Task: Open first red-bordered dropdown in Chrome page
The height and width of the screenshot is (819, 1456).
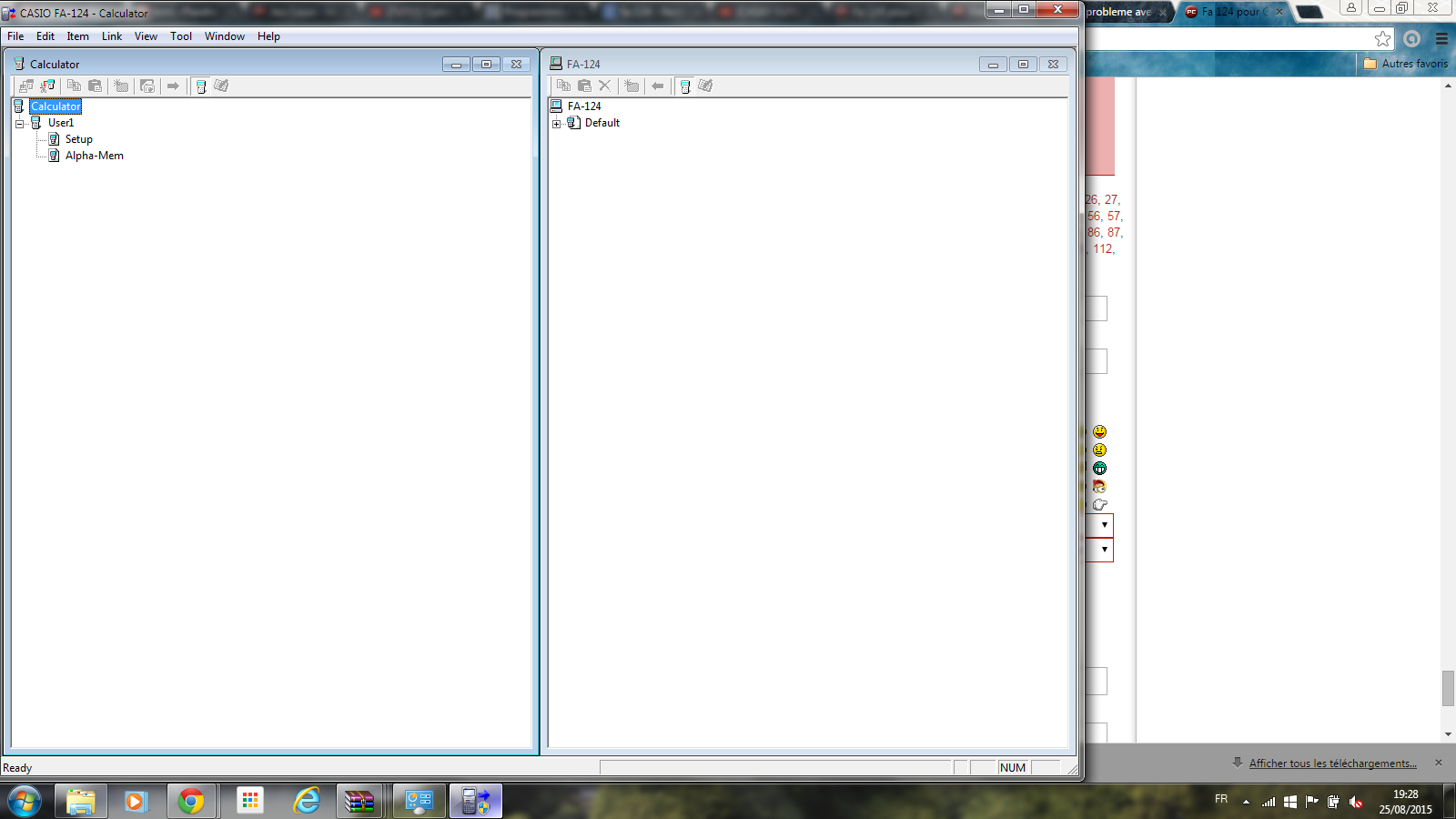Action: pos(1100,525)
